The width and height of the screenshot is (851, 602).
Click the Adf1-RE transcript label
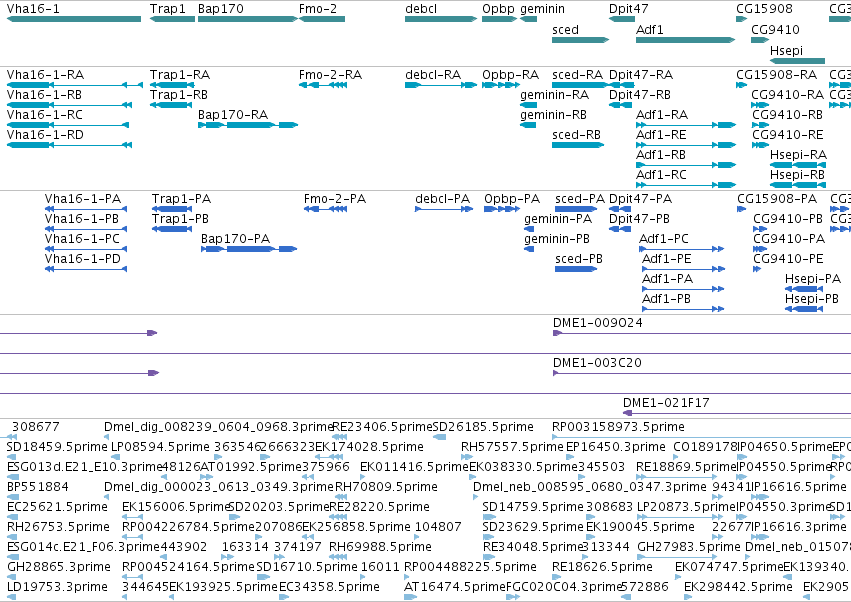pyautogui.click(x=661, y=135)
